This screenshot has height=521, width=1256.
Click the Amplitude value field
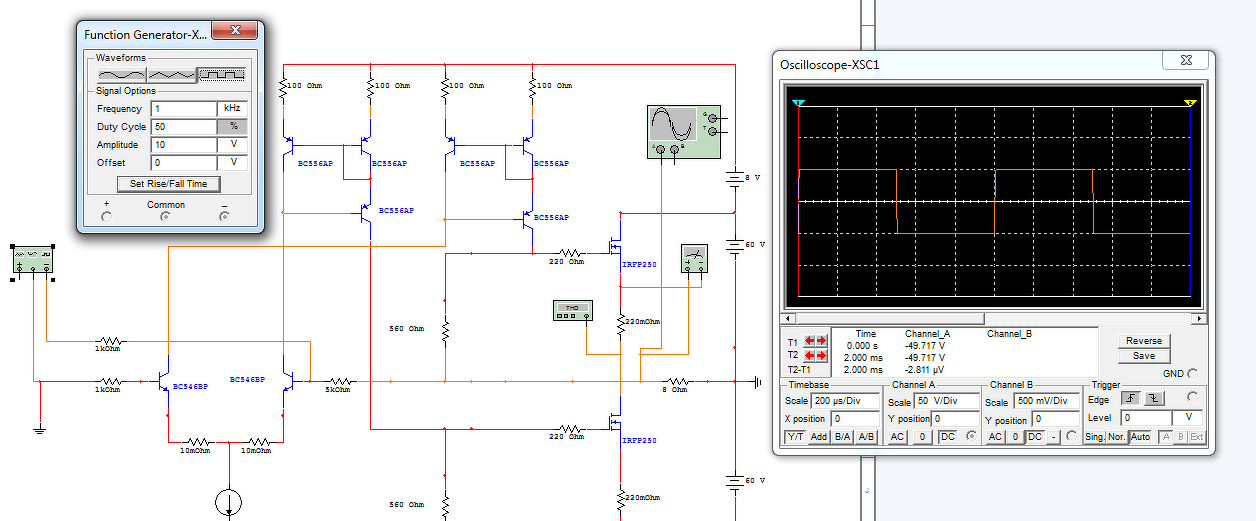(x=184, y=145)
